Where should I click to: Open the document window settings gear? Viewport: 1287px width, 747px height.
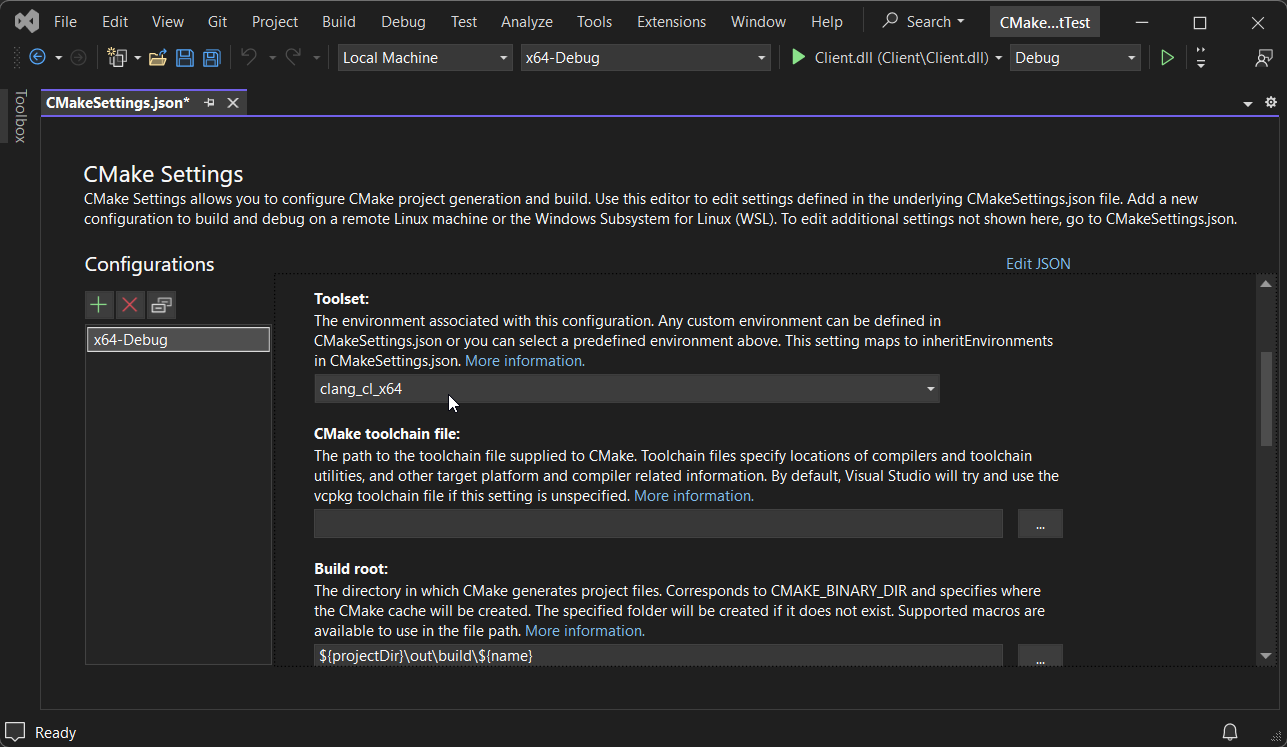(1271, 103)
